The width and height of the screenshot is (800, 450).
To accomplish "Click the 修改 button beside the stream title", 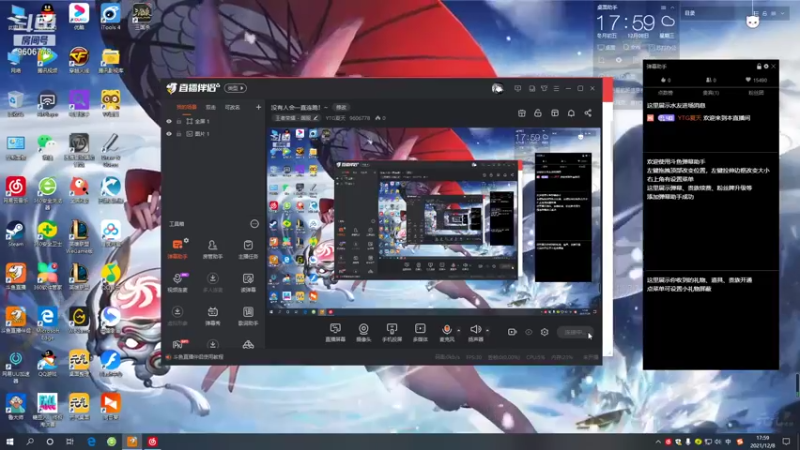I will 341,107.
